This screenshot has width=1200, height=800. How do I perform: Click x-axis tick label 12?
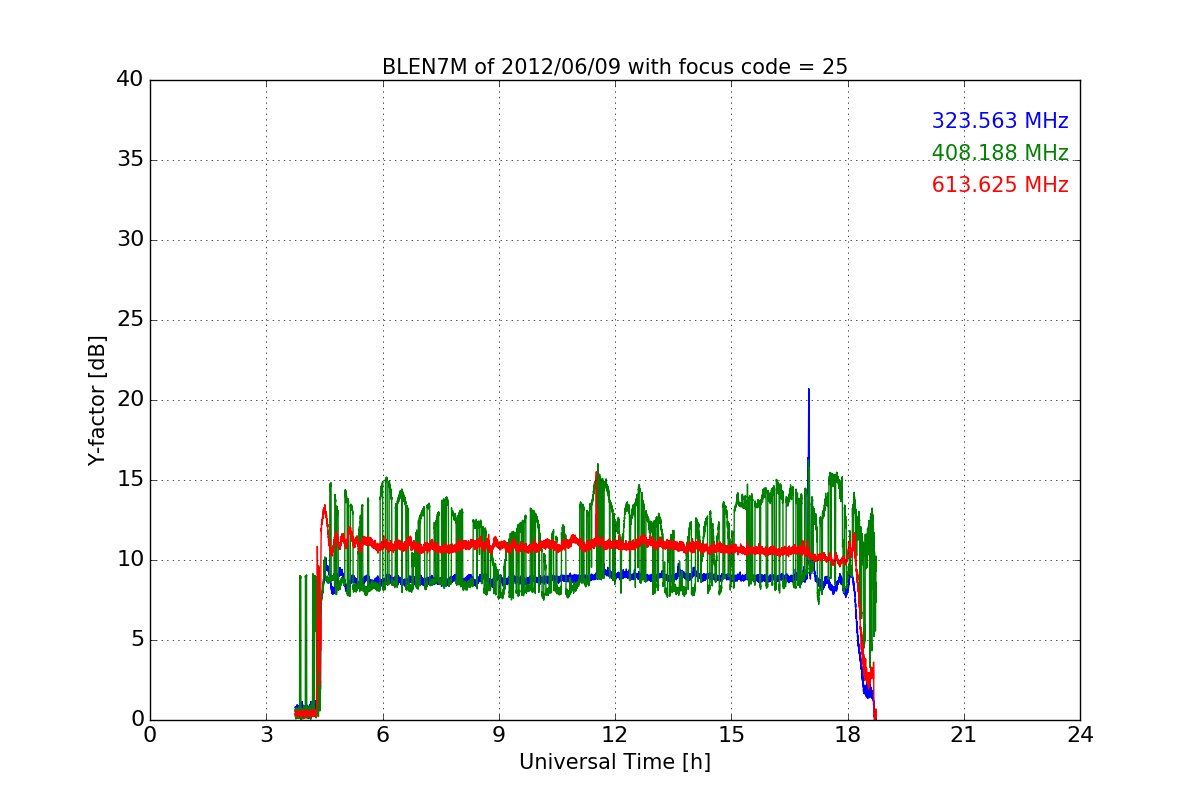[615, 735]
